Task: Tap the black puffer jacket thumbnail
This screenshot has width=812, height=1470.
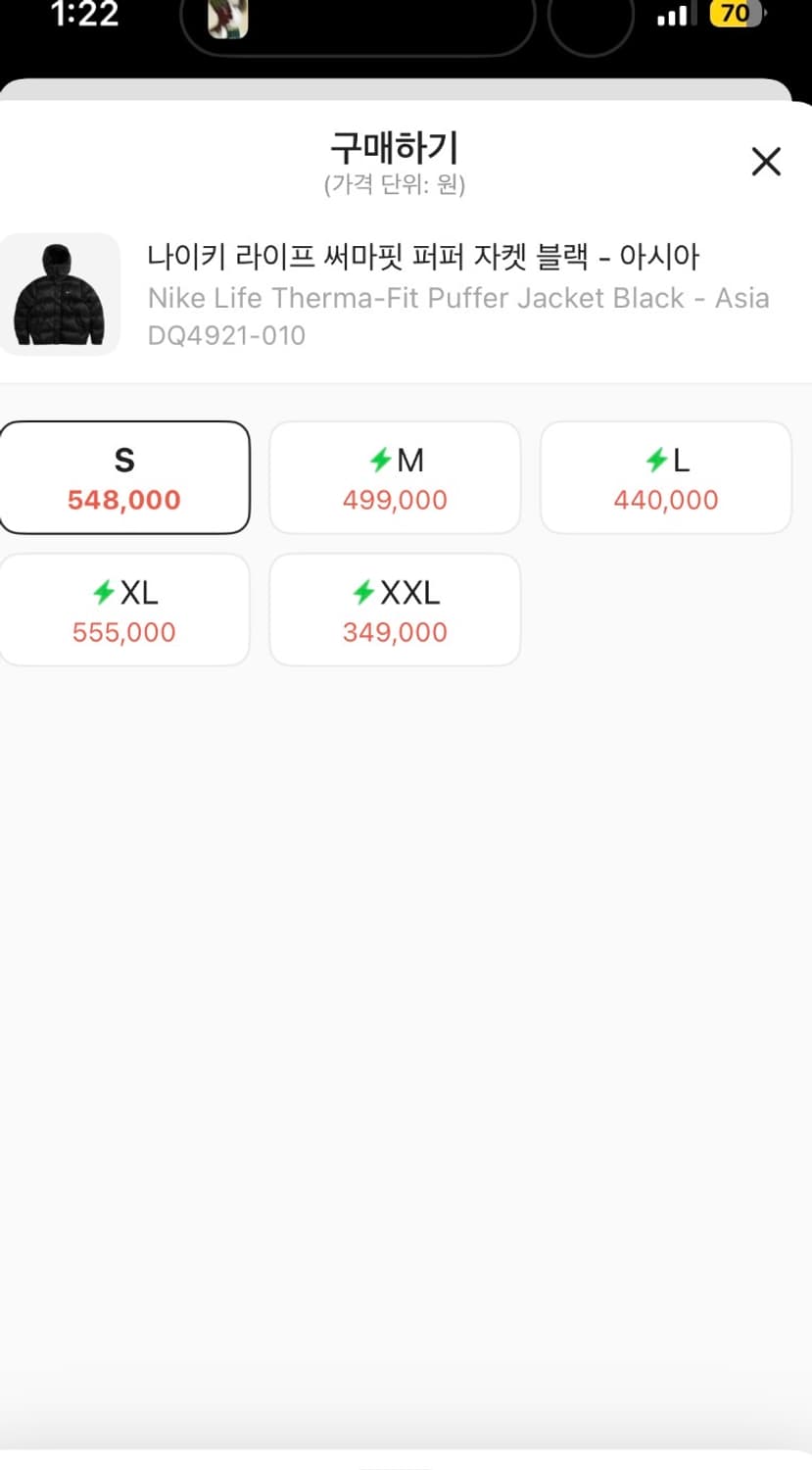Action: (x=60, y=294)
